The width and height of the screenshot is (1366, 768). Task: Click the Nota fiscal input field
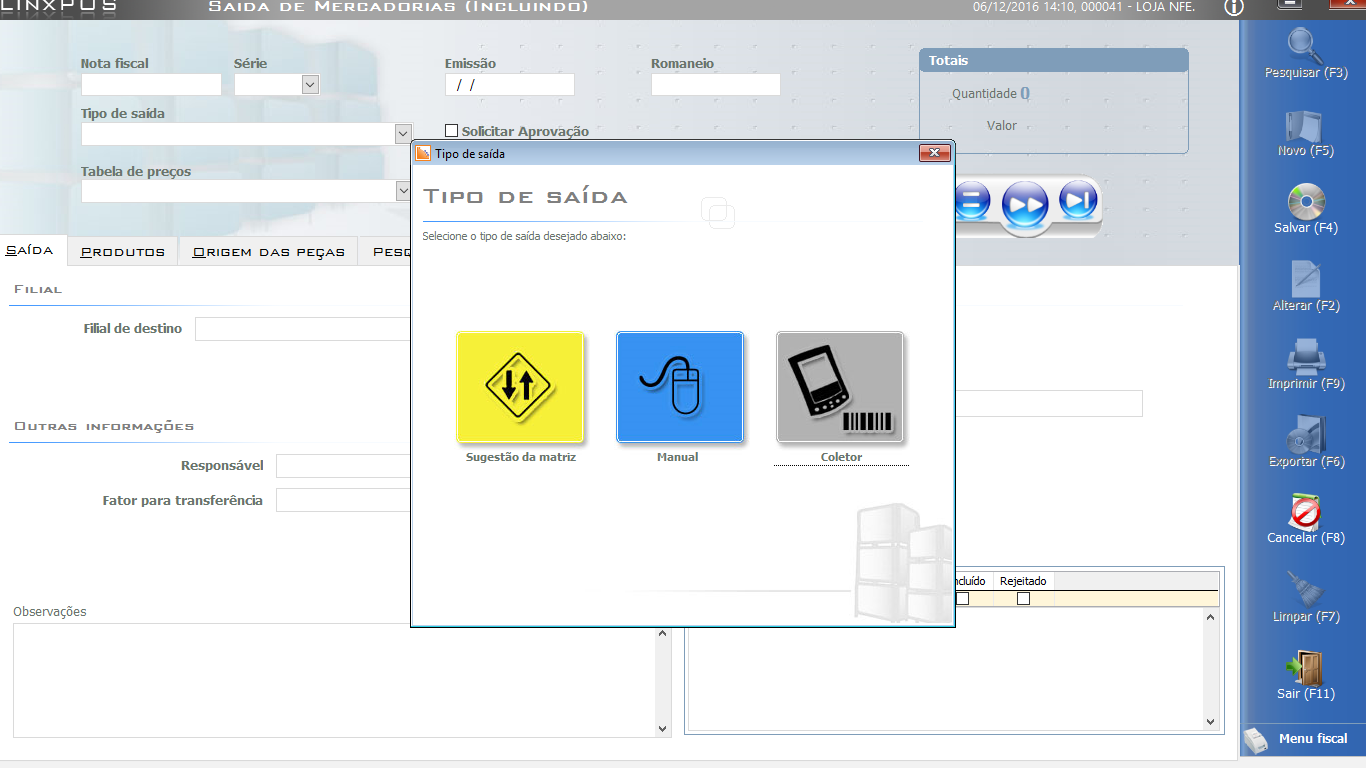(151, 85)
